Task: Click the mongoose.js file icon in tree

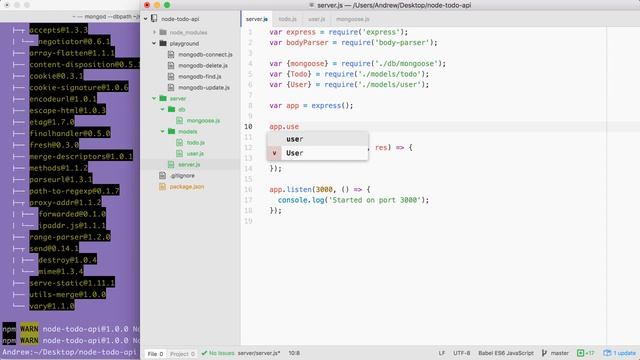Action: pos(179,120)
